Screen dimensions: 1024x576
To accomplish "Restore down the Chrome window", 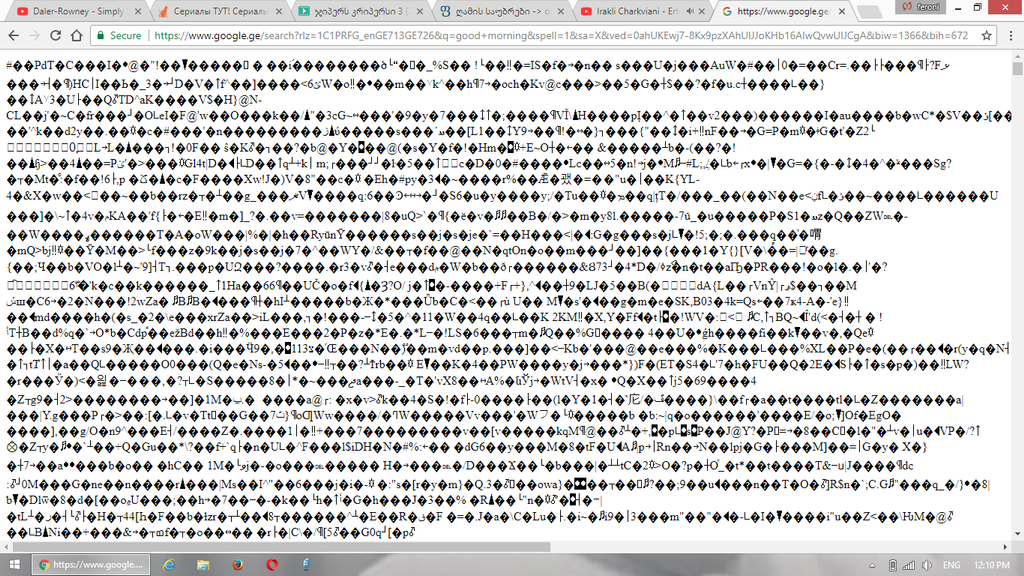I will point(978,7).
